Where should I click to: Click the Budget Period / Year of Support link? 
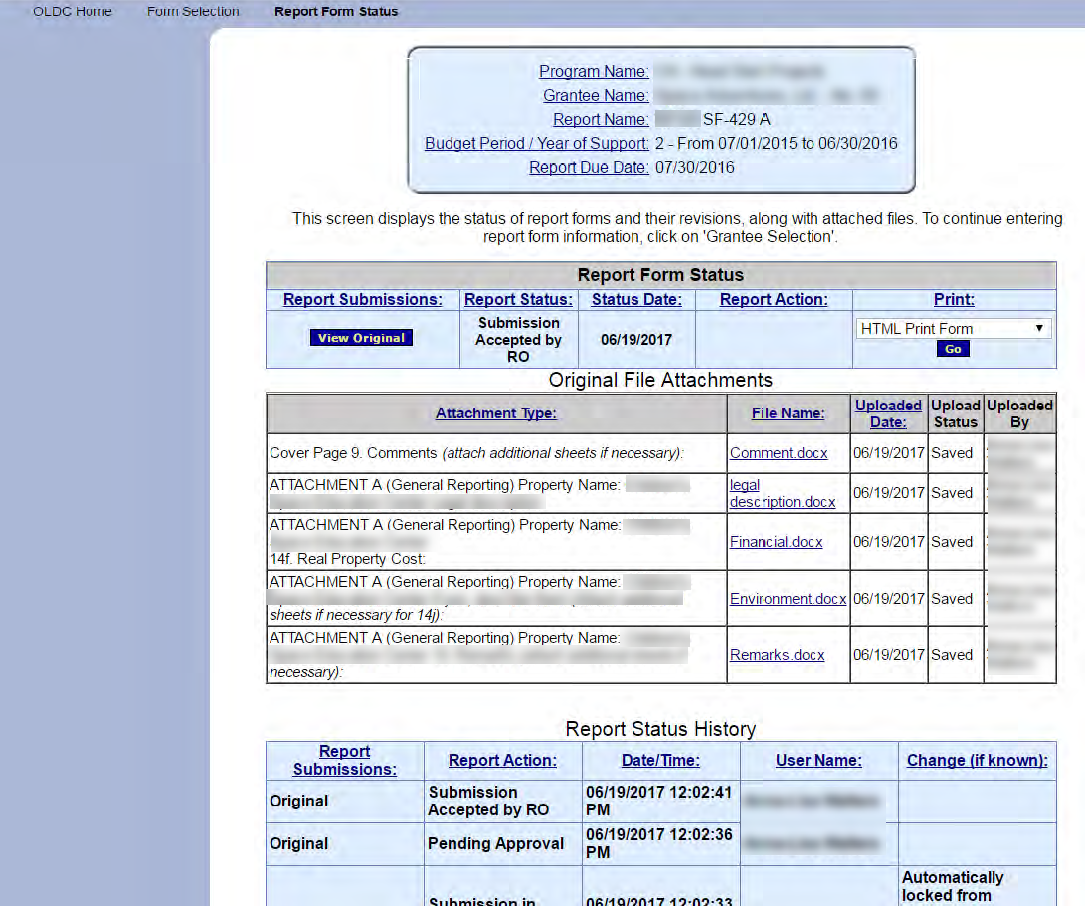coord(536,143)
